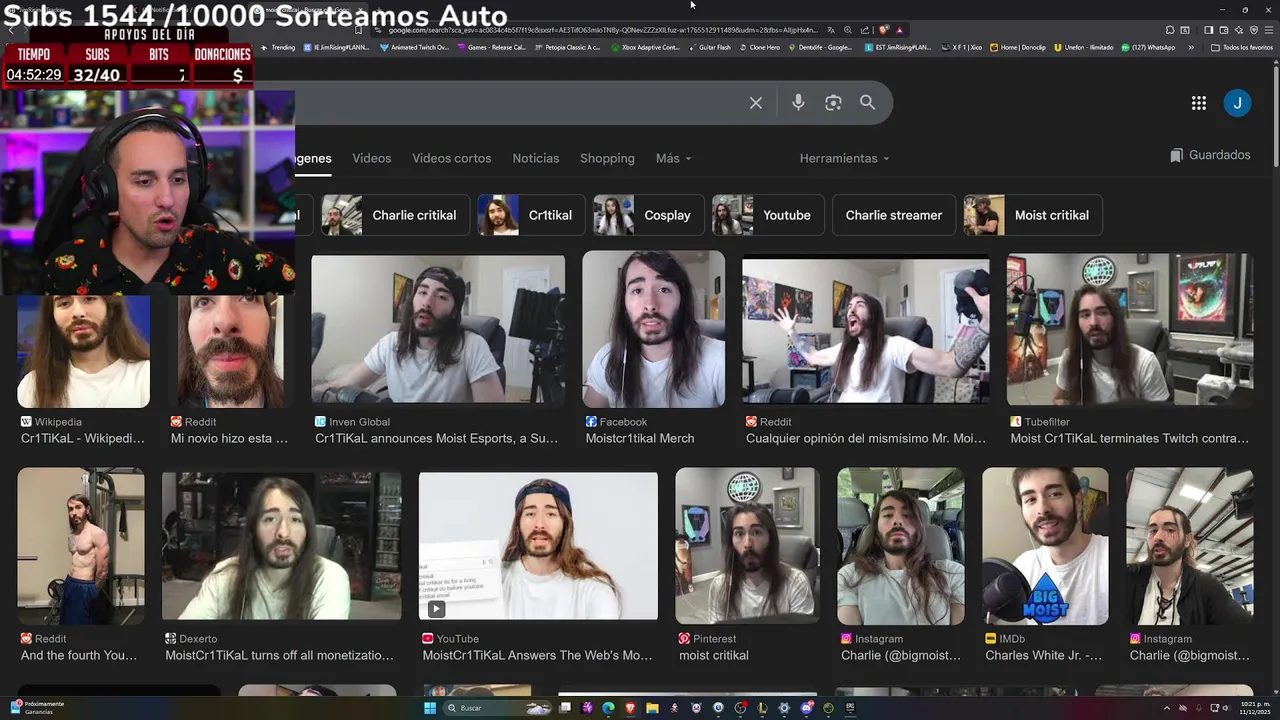Open Guardados saved items
The image size is (1280, 720).
(1210, 155)
